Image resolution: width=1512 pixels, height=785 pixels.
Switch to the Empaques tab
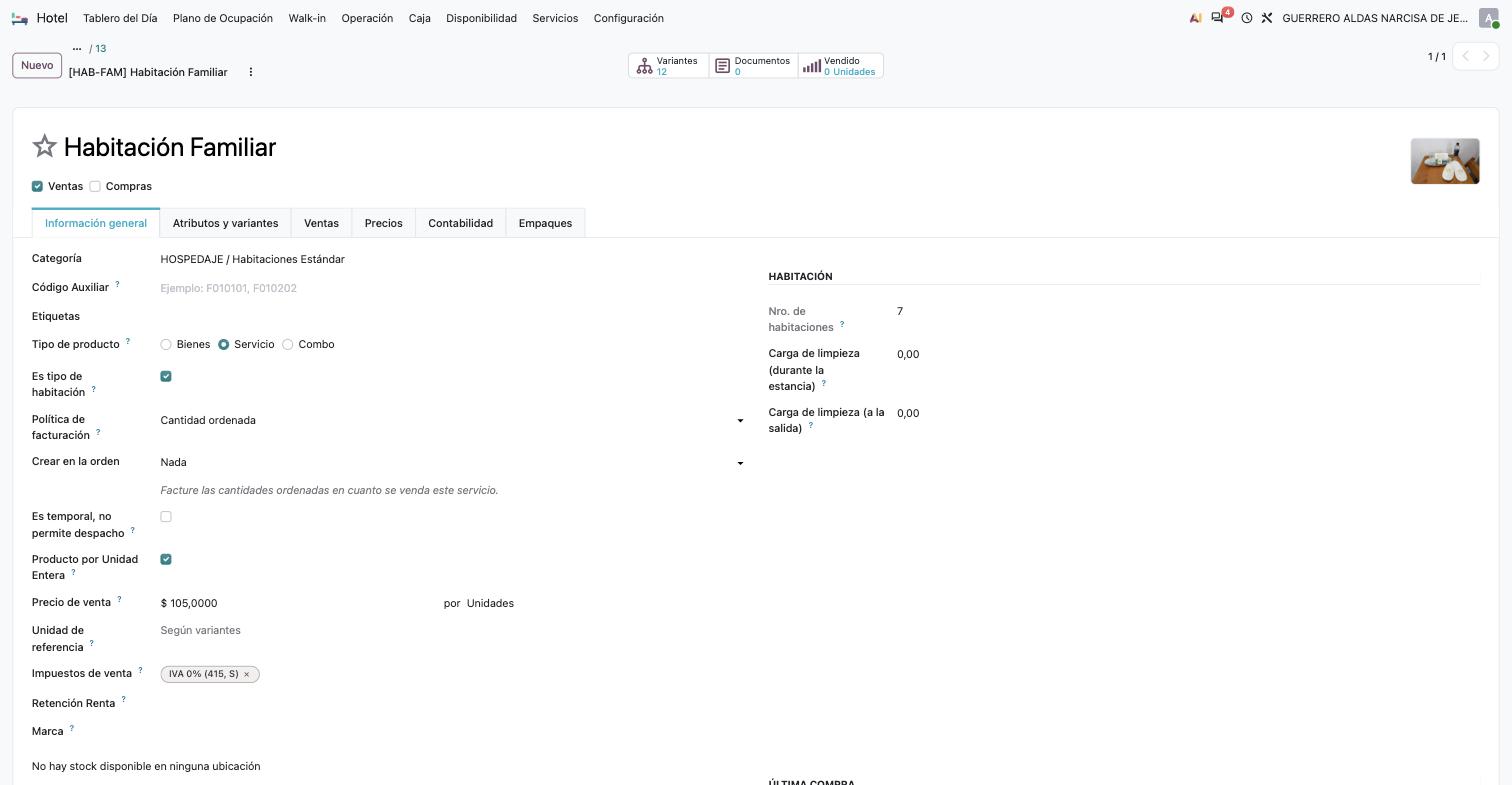coord(545,223)
